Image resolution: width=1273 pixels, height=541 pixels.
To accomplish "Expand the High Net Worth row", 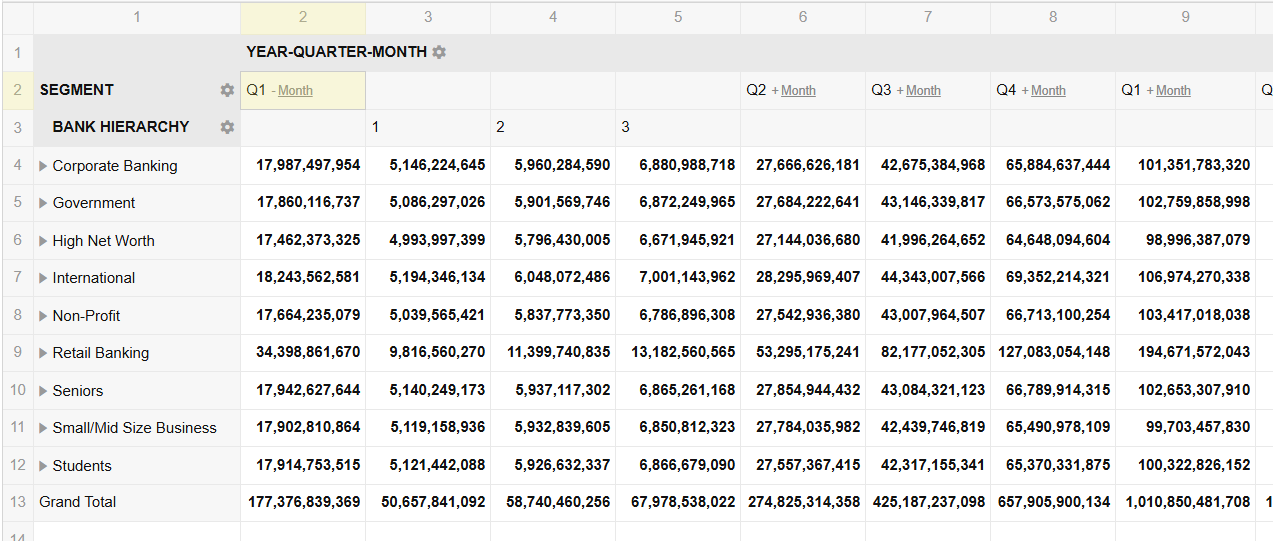I will click(x=43, y=241).
